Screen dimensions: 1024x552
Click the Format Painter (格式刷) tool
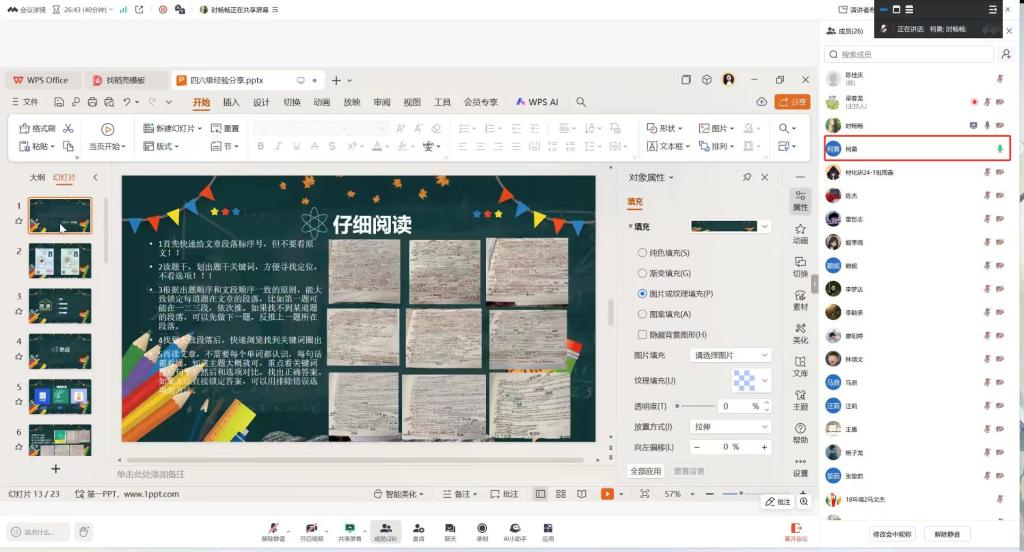(38, 128)
